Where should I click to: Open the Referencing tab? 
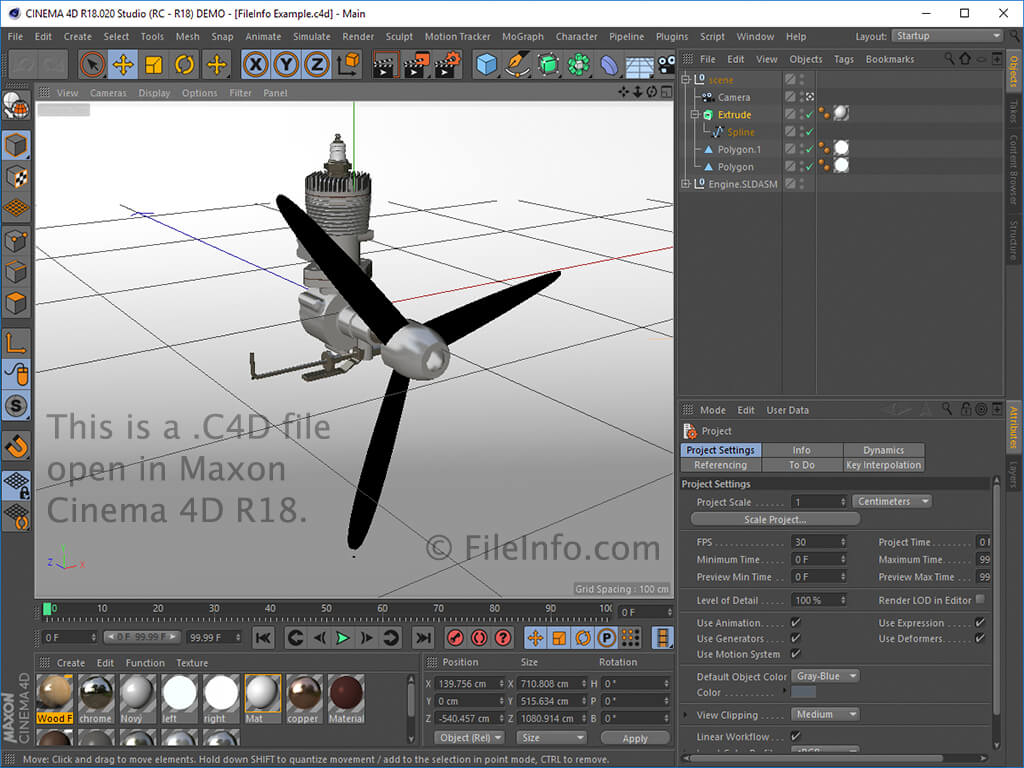(720, 465)
